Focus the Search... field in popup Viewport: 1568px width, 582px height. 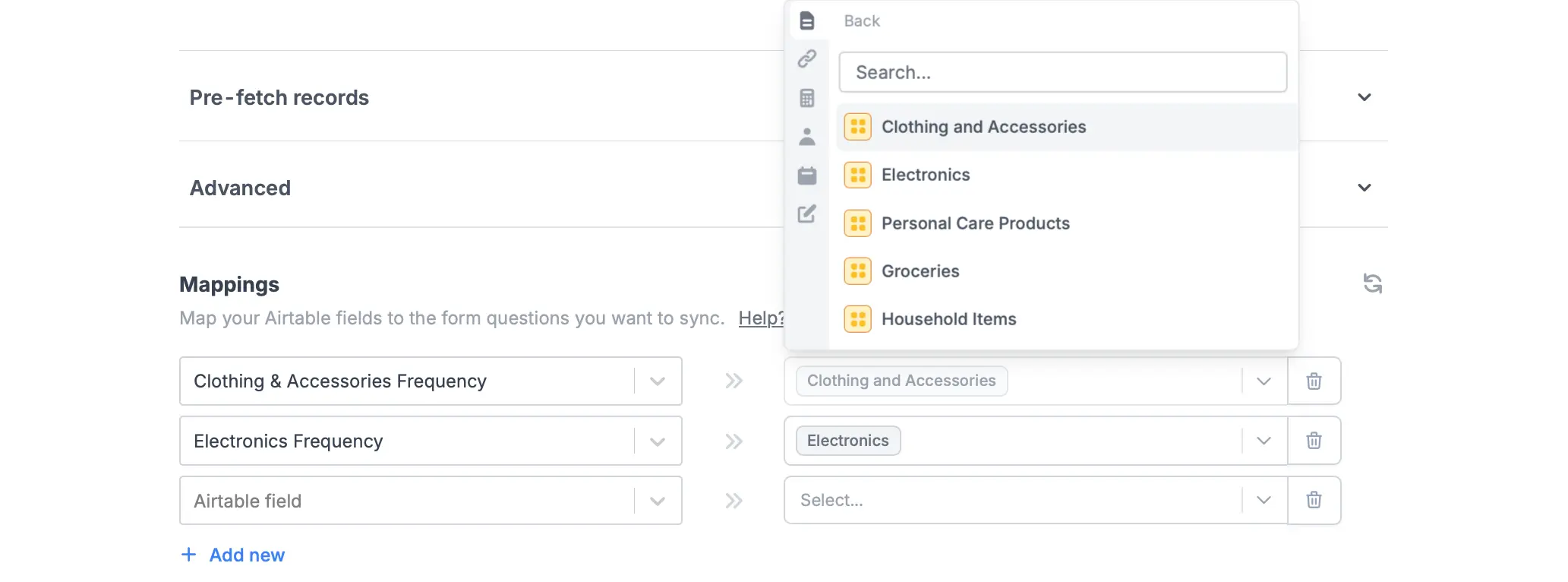coord(1063,72)
